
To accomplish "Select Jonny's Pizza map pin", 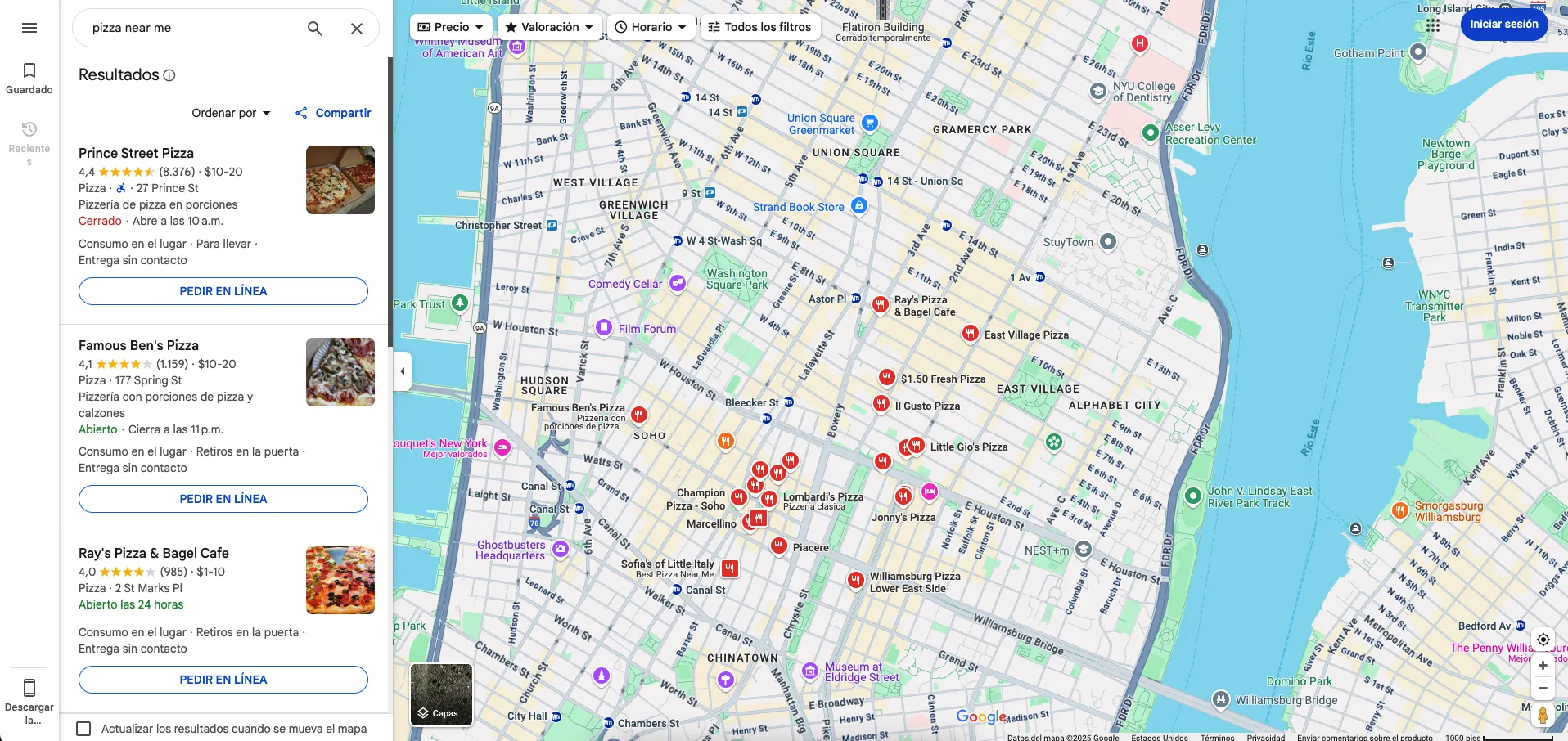I will coord(903,497).
